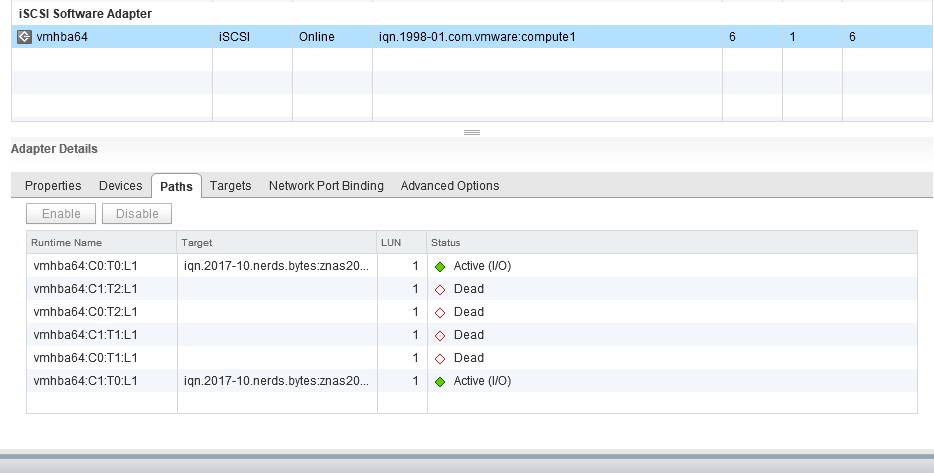Click Dead status diamond for vmhba64:C1:T1:L1

tap(440, 336)
